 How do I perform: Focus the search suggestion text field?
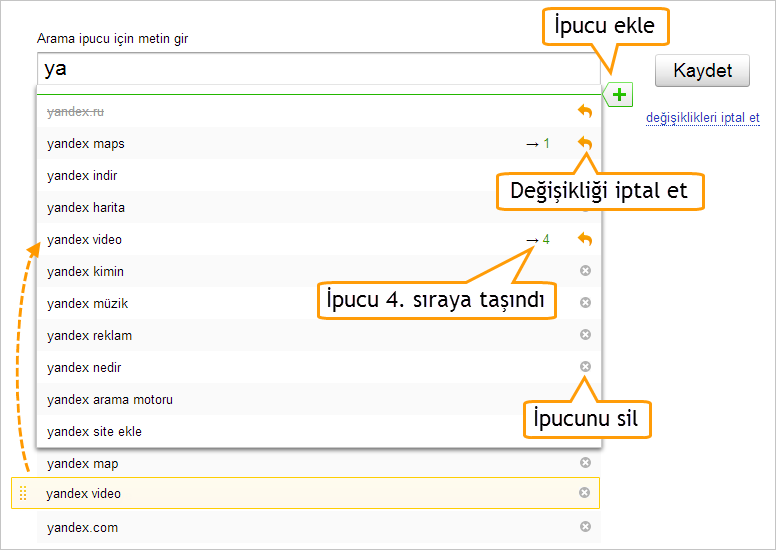(x=319, y=69)
